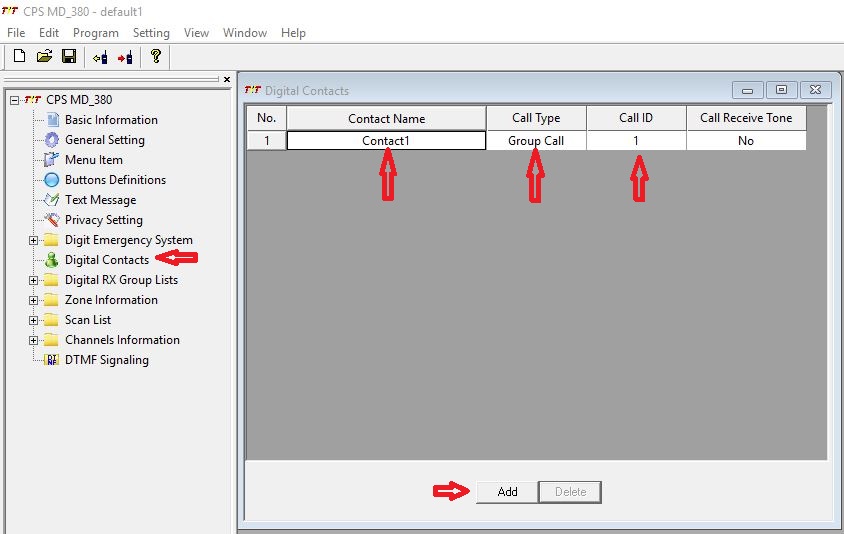Click the Group Call type cell

(x=536, y=140)
